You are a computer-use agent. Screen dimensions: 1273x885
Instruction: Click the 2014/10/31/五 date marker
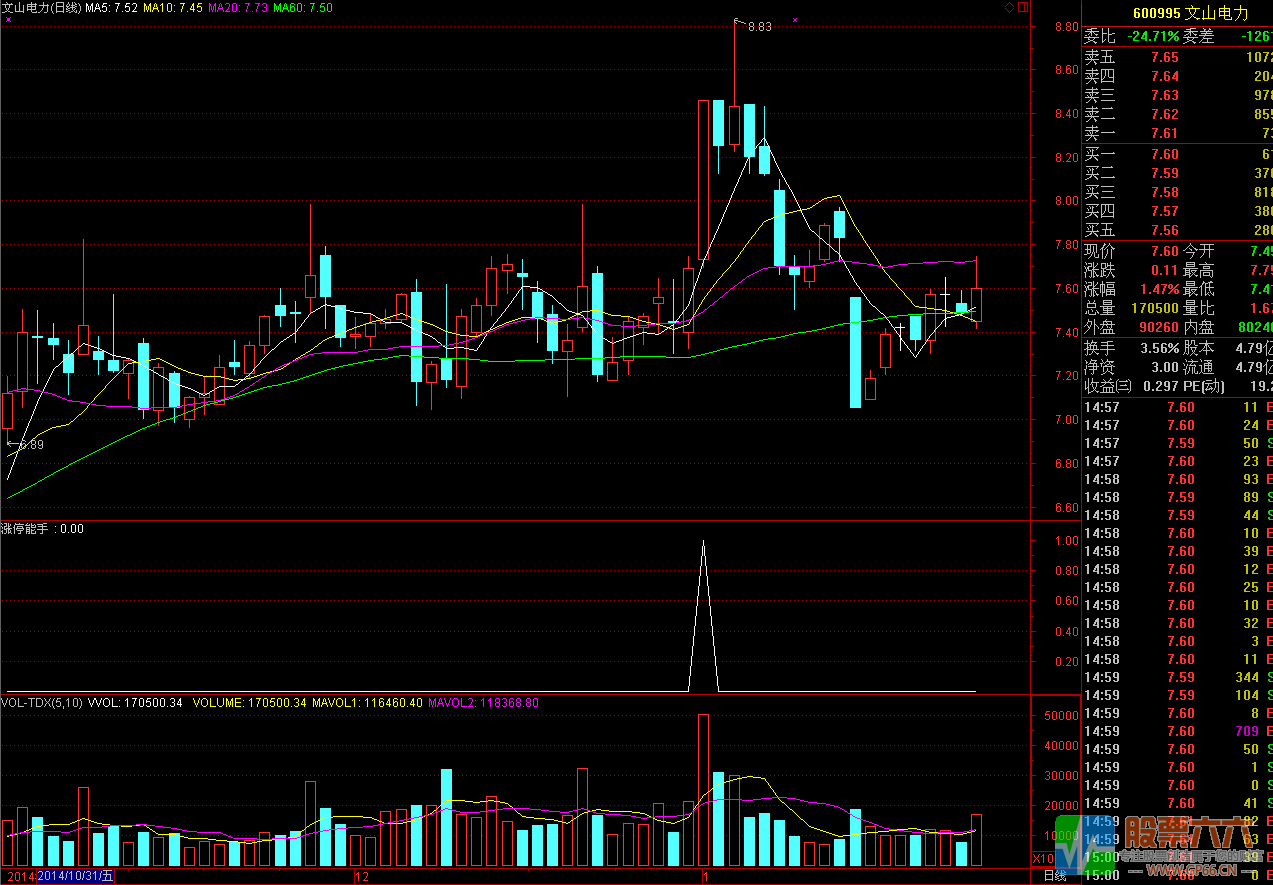[76, 876]
